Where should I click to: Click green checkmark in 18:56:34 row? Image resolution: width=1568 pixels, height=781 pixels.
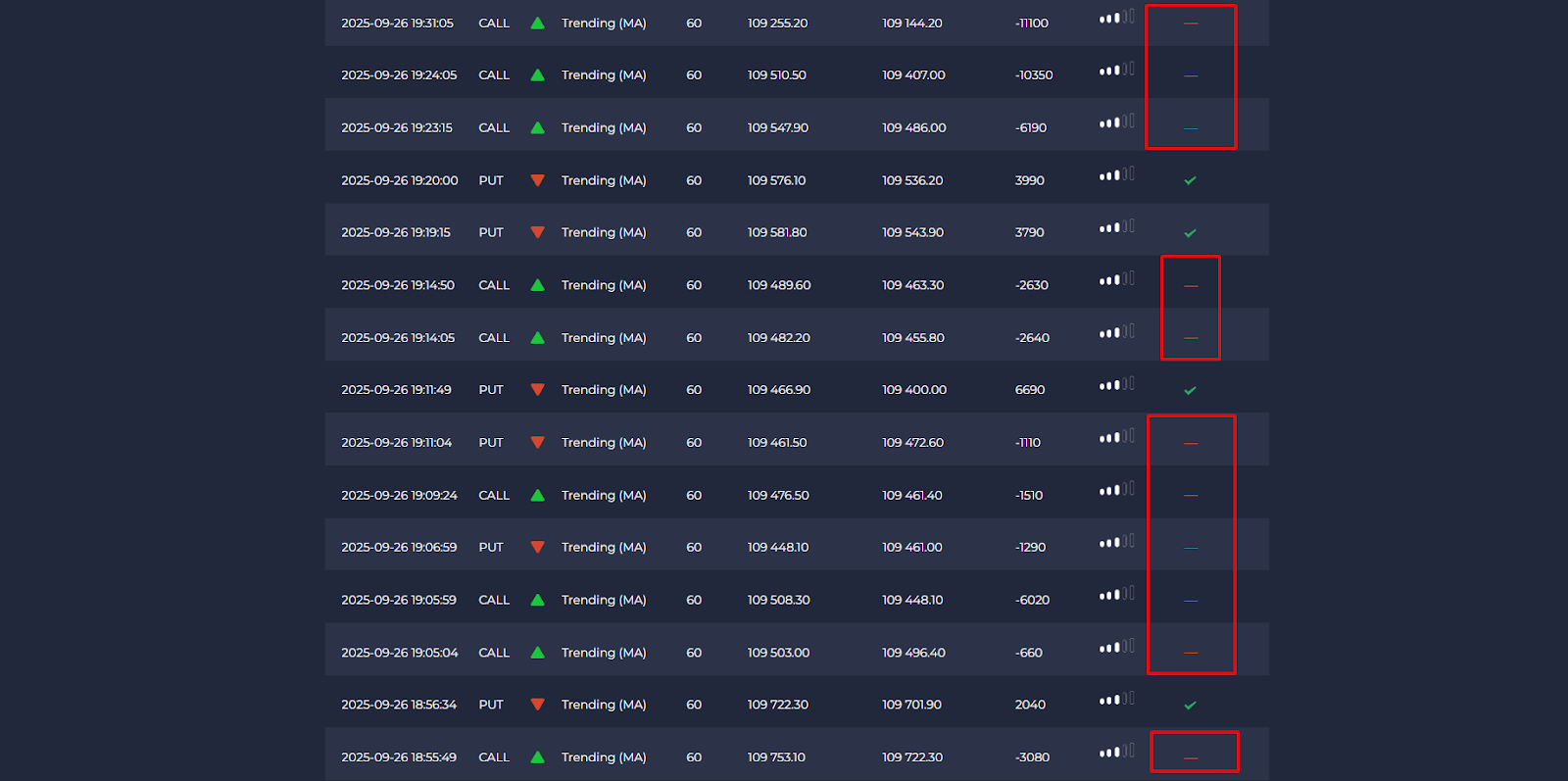coord(1190,706)
